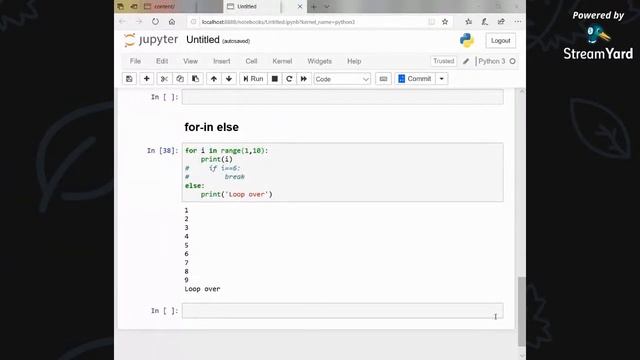Viewport: 640px width, 360px height.
Task: Open the Cell menu
Action: [x=251, y=61]
